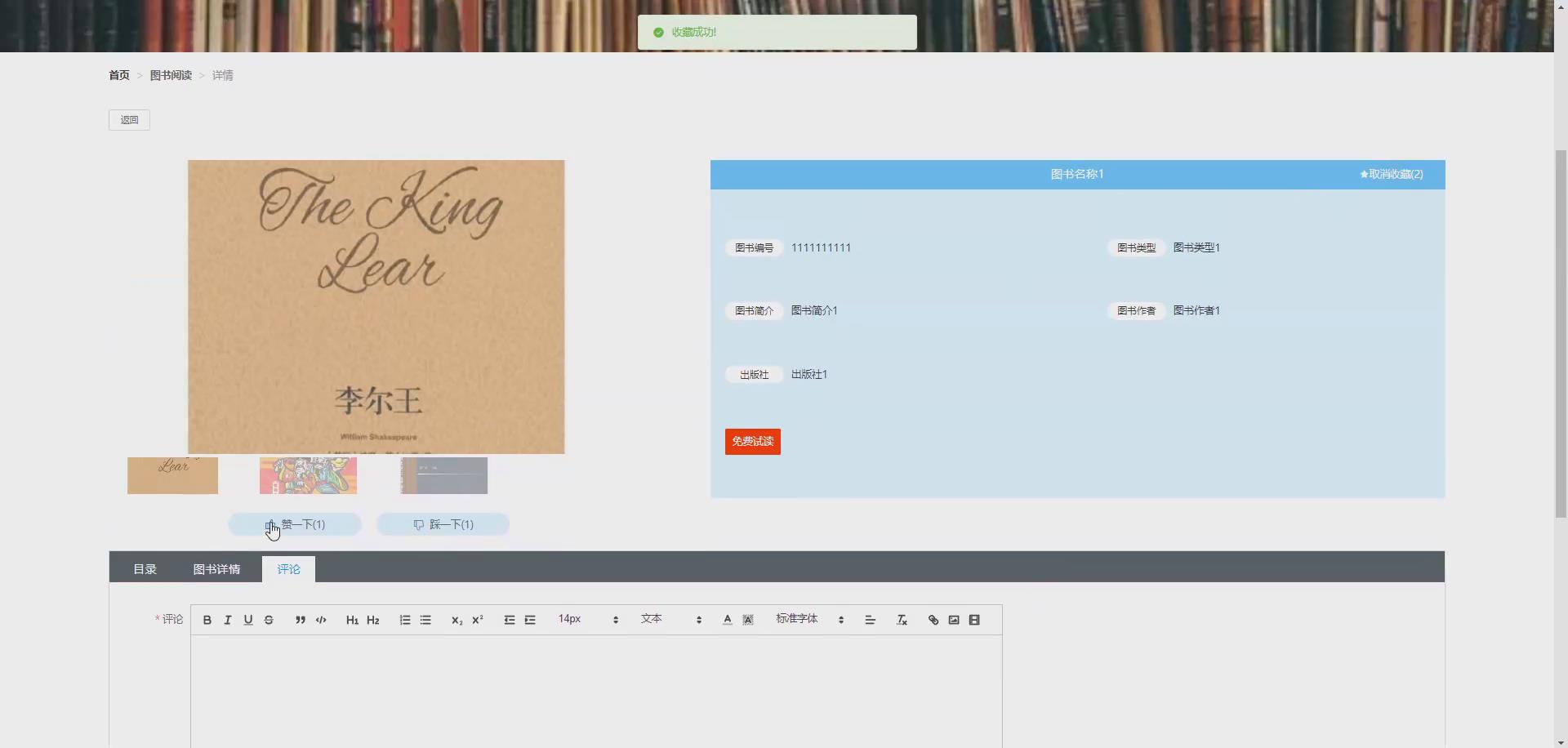Click the 踩一下(1) dislike button
The image size is (1568, 748).
[443, 524]
